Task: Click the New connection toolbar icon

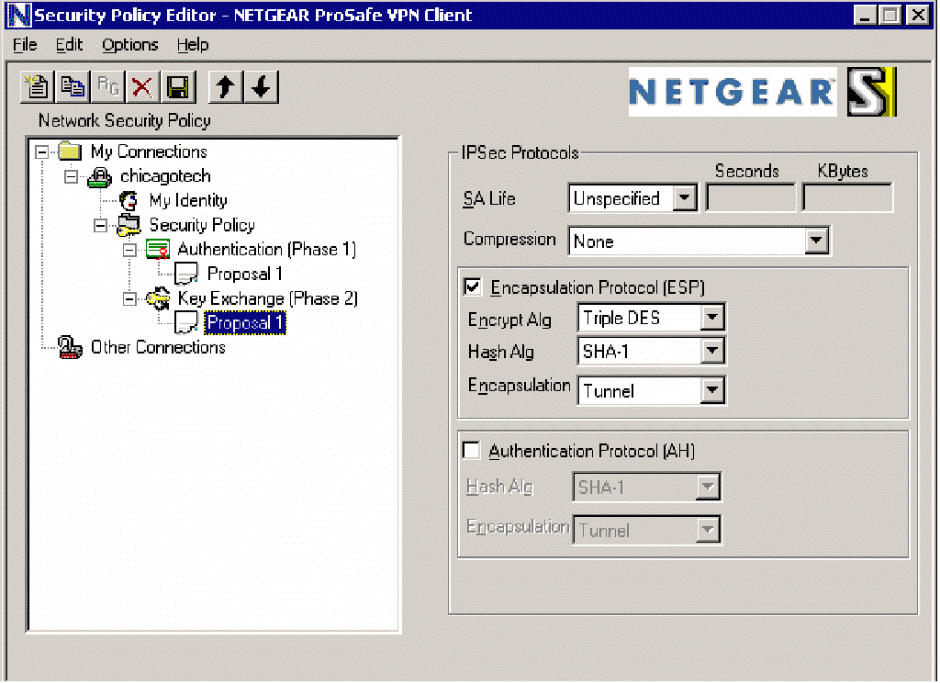Action: [x=37, y=88]
